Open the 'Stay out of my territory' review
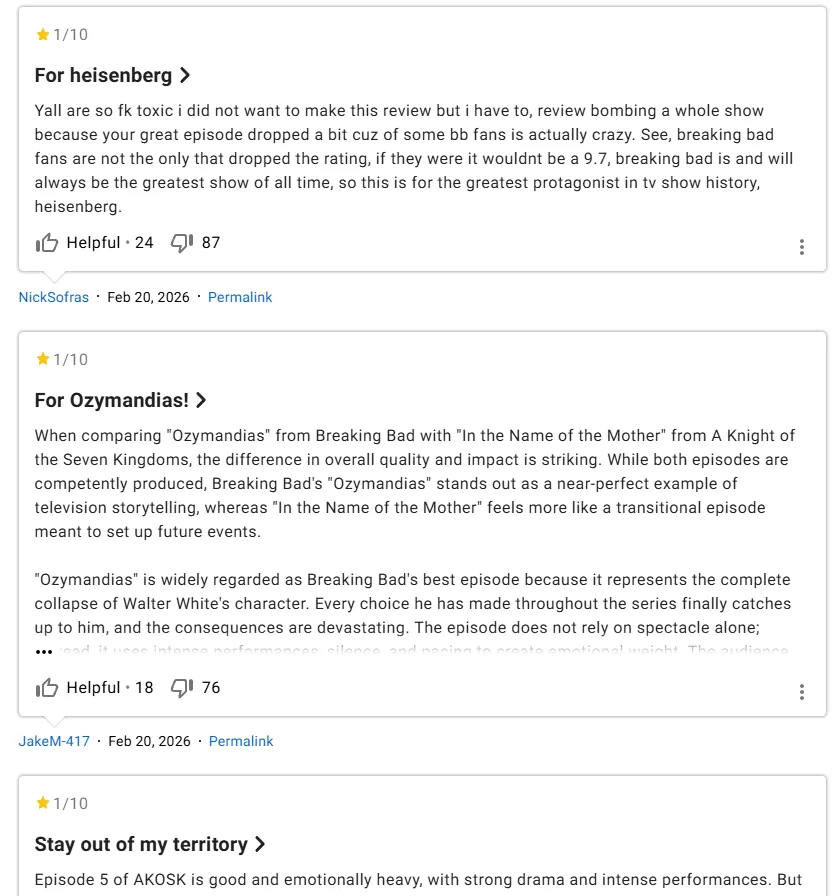The width and height of the screenshot is (838, 896). (150, 844)
